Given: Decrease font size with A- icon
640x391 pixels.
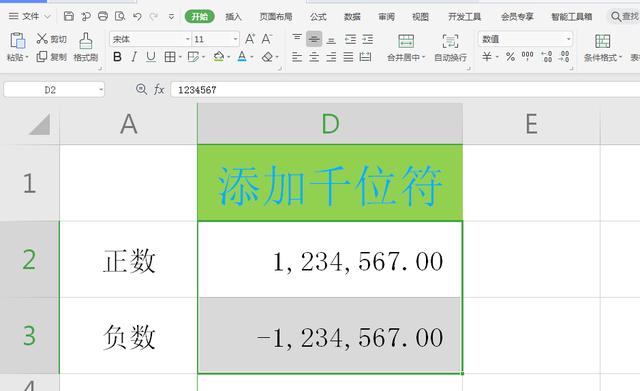Looking at the screenshot, I should click(x=267, y=39).
